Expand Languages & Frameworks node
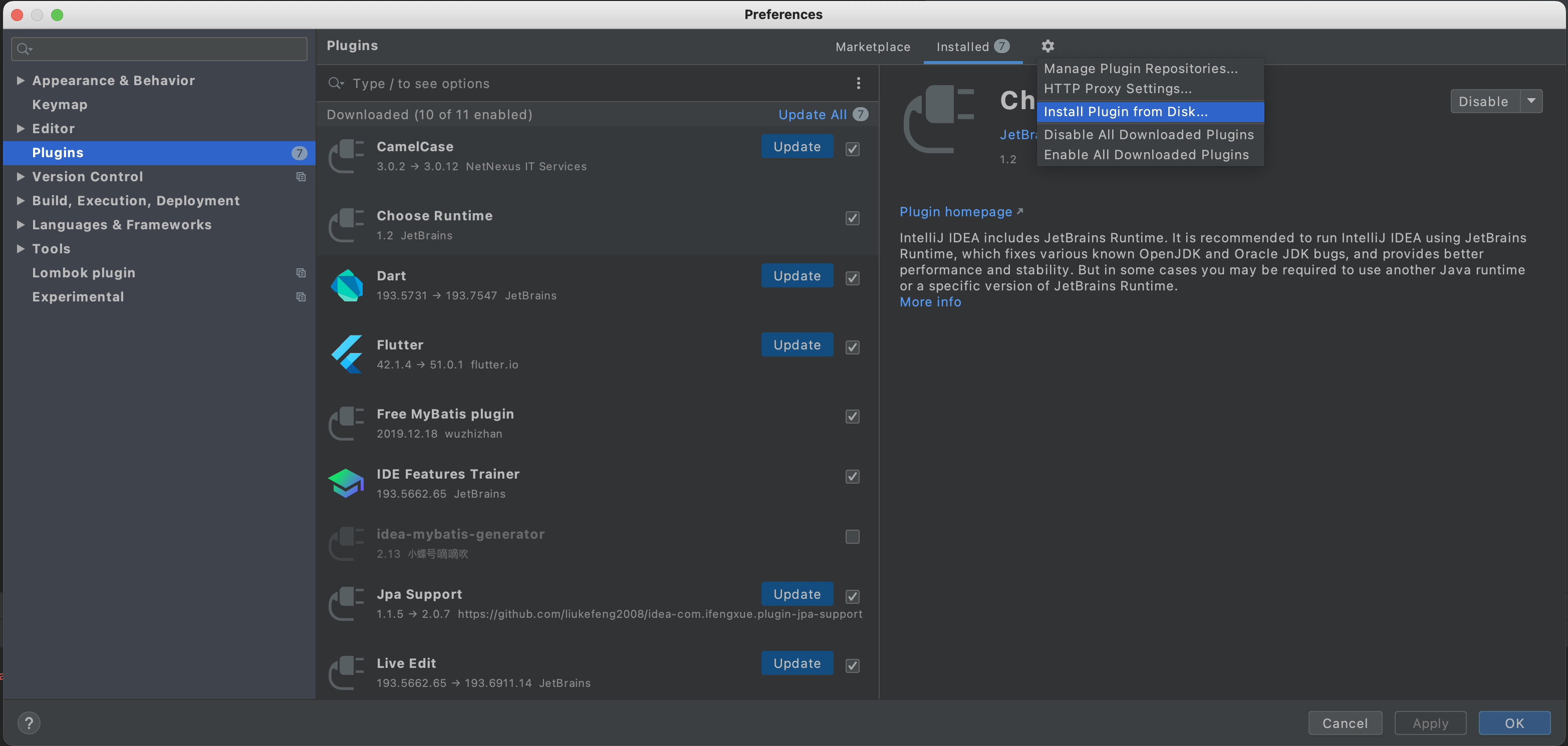The image size is (1568, 746). tap(21, 224)
